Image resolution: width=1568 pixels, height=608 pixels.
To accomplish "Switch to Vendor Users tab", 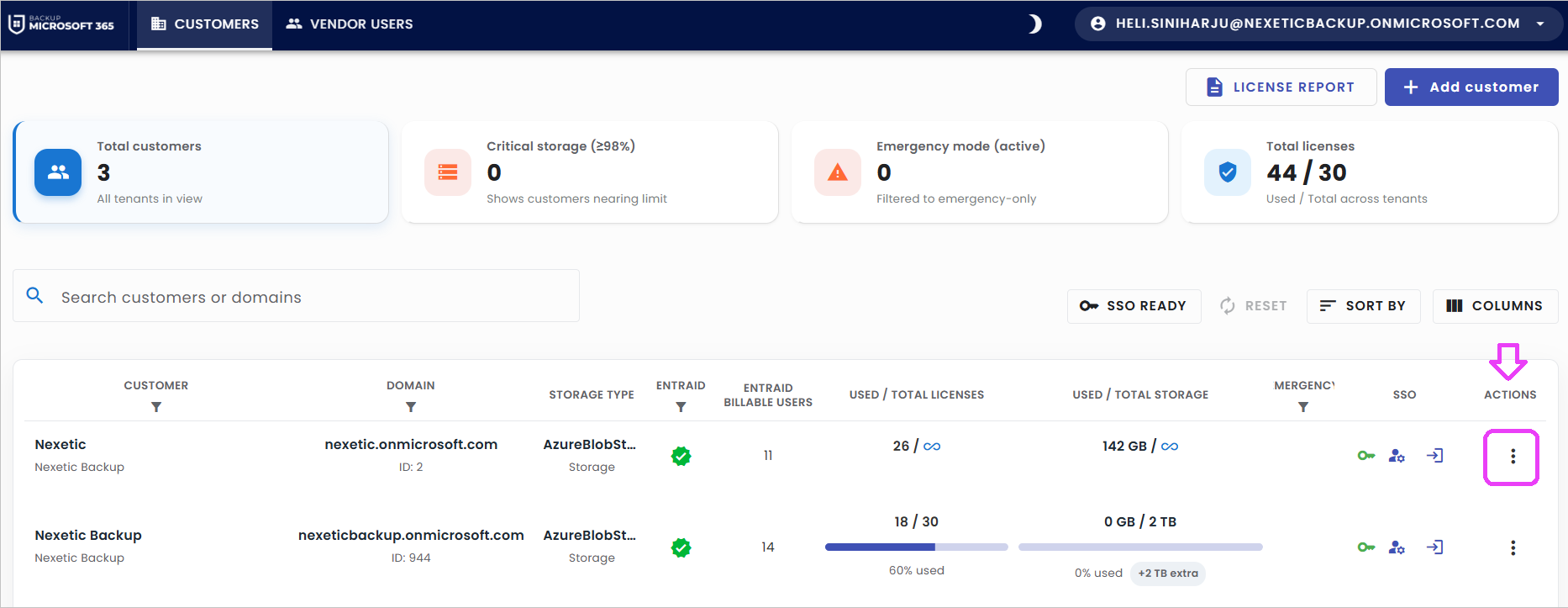I will coord(350,24).
